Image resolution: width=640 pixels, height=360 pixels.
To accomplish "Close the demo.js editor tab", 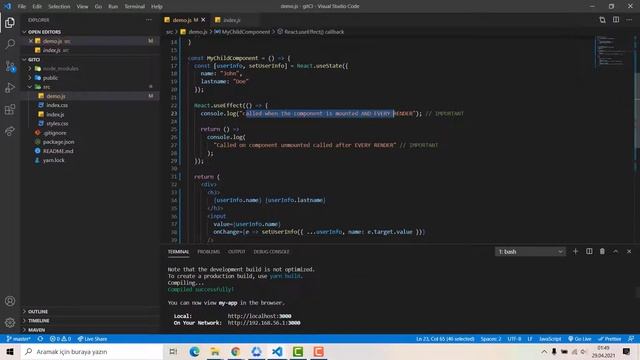I will click(203, 20).
